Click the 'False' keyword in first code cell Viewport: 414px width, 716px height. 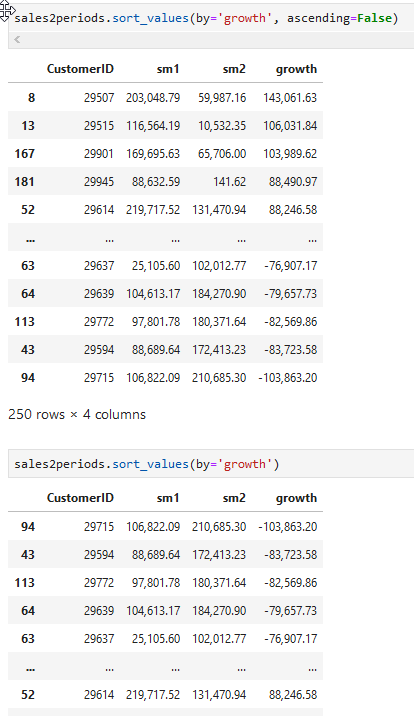click(x=374, y=18)
